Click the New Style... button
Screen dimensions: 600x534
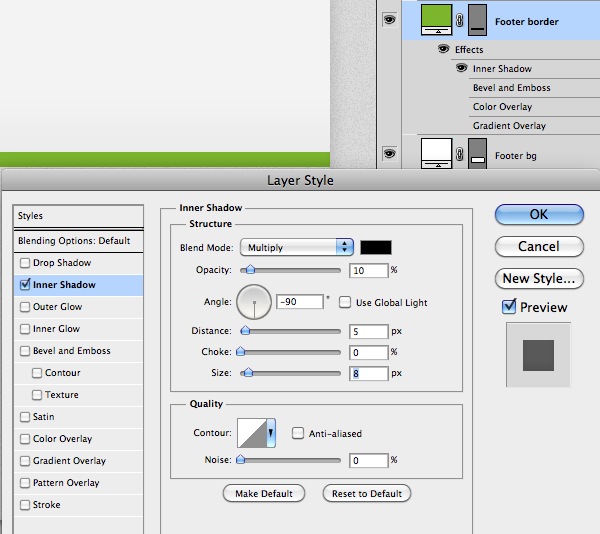click(539, 278)
